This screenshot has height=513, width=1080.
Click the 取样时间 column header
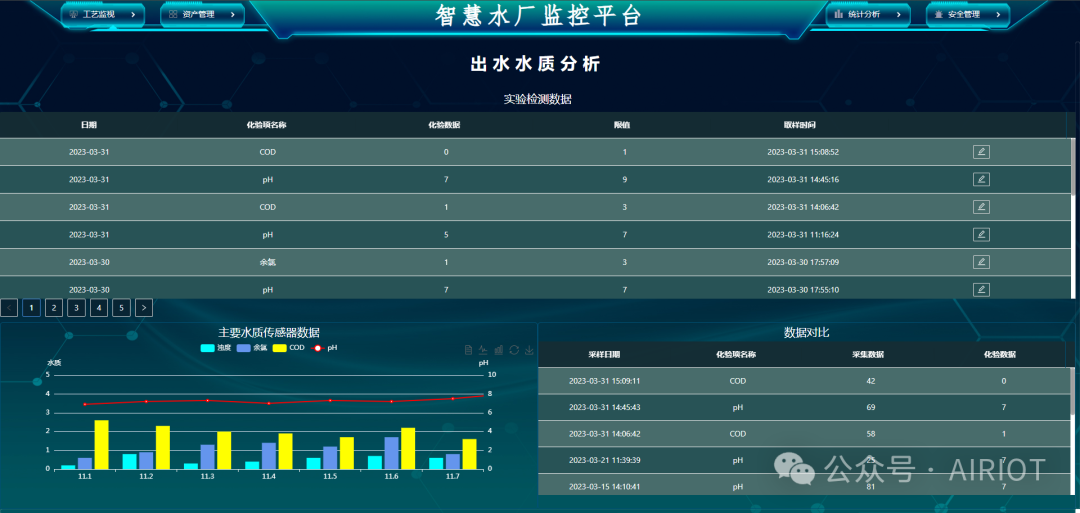click(x=800, y=125)
